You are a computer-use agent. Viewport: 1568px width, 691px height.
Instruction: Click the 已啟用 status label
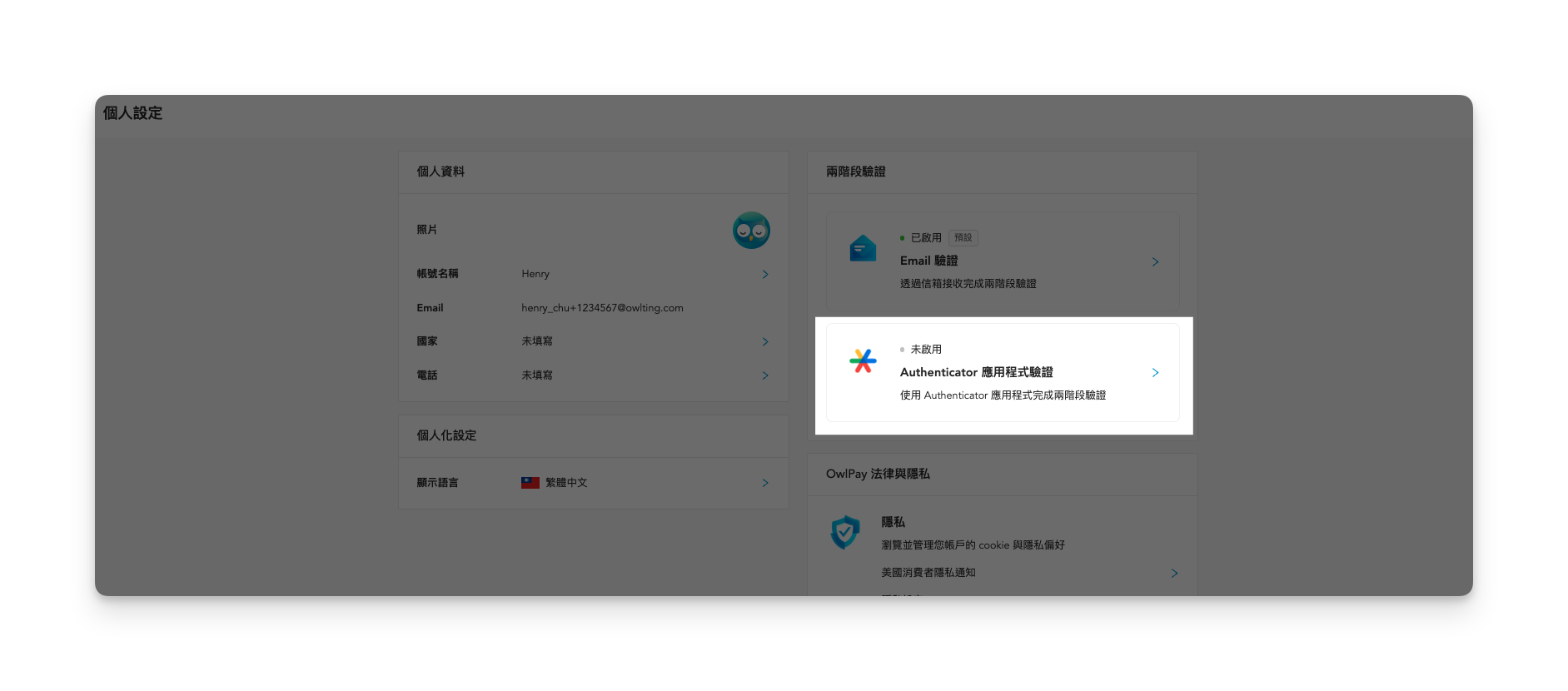pyautogui.click(x=926, y=238)
